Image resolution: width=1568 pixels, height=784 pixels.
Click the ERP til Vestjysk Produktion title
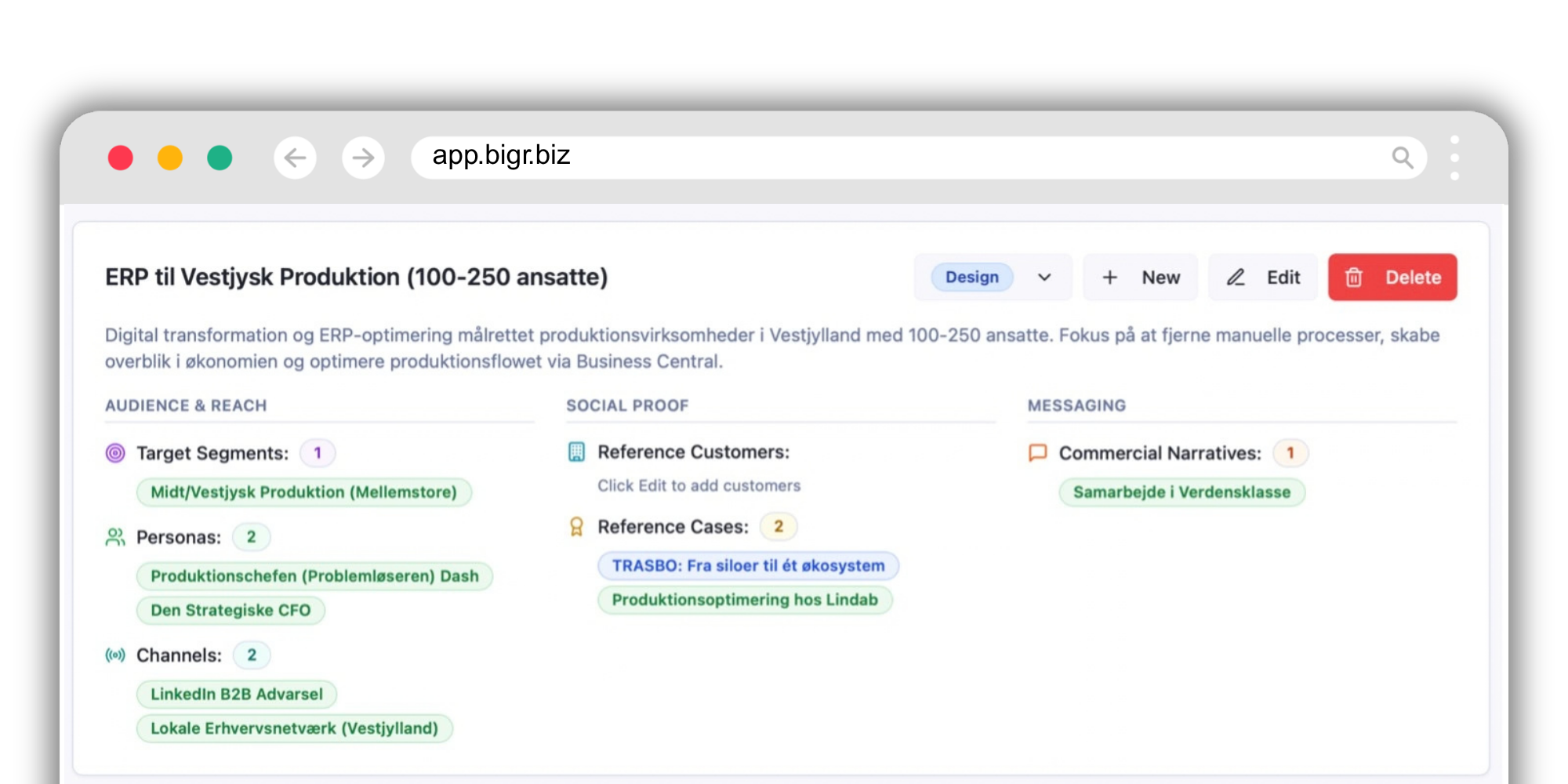click(x=357, y=278)
